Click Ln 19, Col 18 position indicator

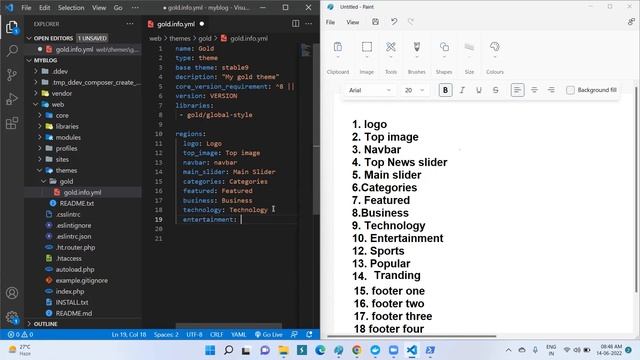129,335
